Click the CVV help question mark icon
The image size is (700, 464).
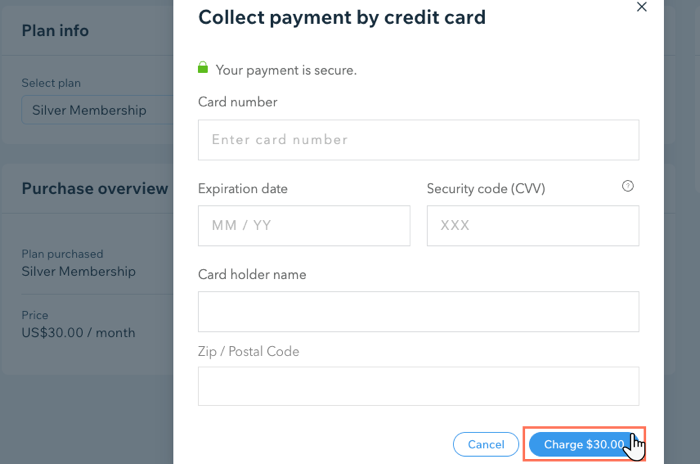[x=628, y=186]
